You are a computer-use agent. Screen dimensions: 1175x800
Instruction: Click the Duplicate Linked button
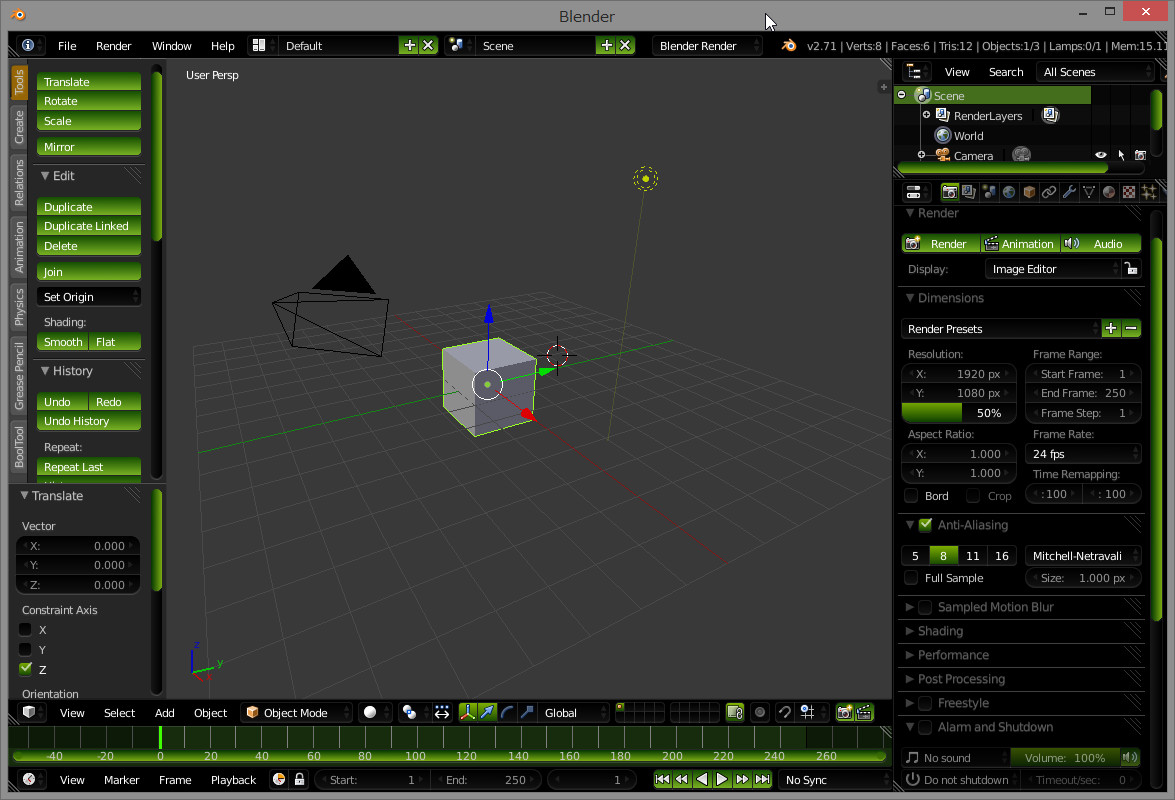88,226
